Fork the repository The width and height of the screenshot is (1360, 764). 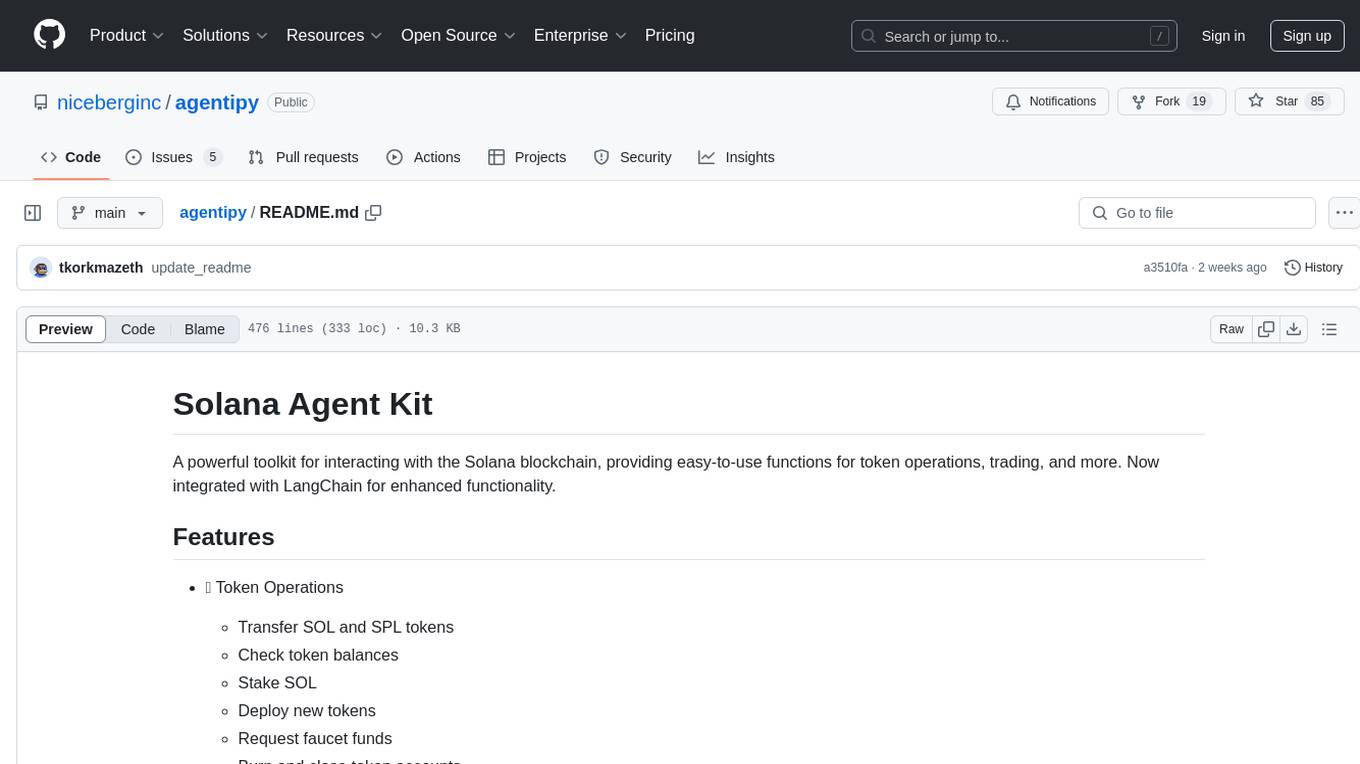point(1171,102)
